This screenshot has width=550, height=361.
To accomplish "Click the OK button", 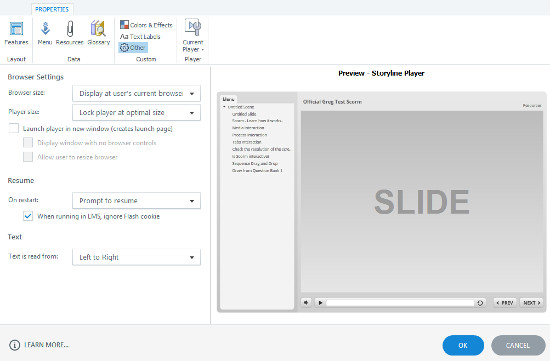I will point(463,346).
